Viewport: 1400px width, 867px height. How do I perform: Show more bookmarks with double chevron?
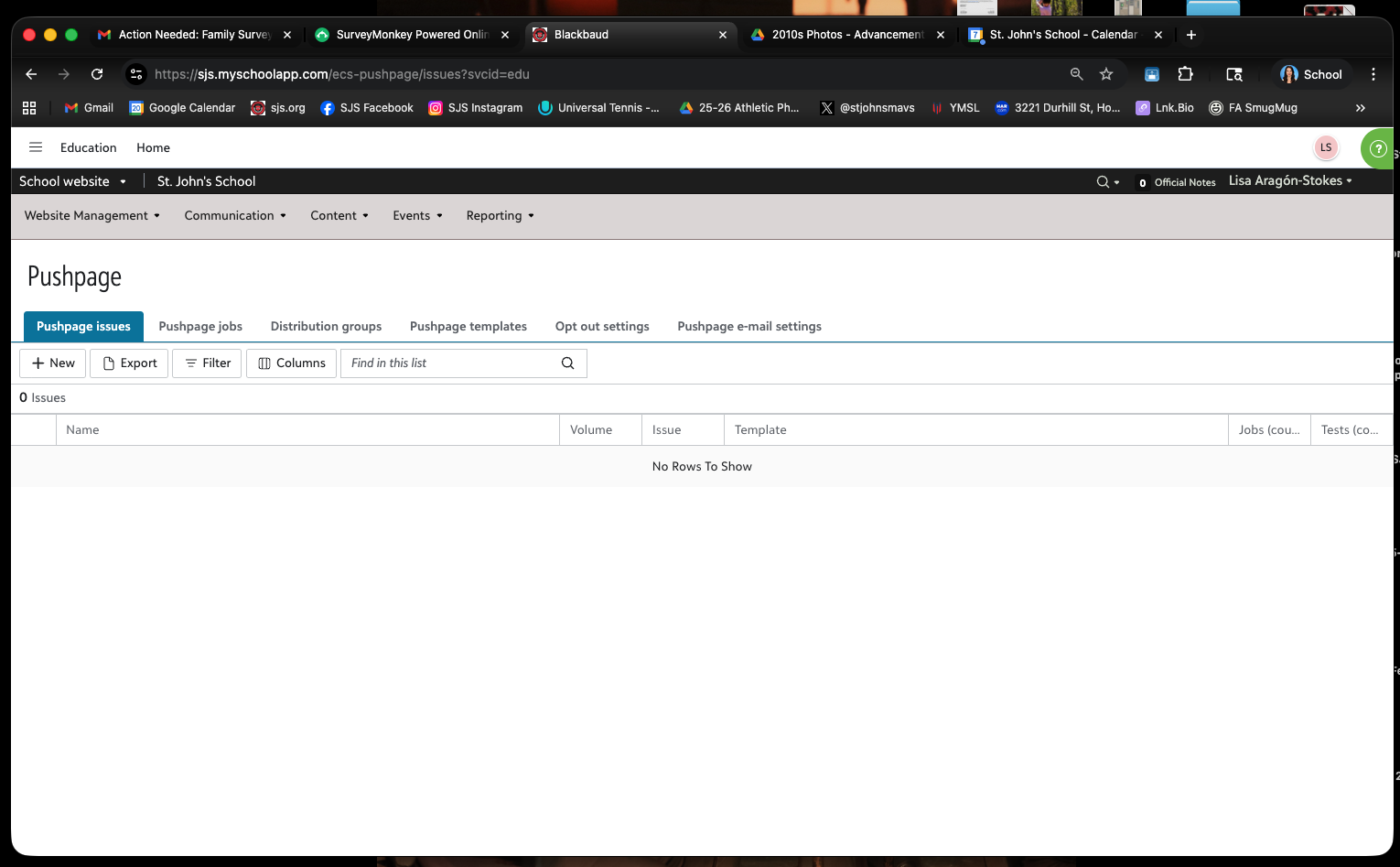click(x=1361, y=108)
